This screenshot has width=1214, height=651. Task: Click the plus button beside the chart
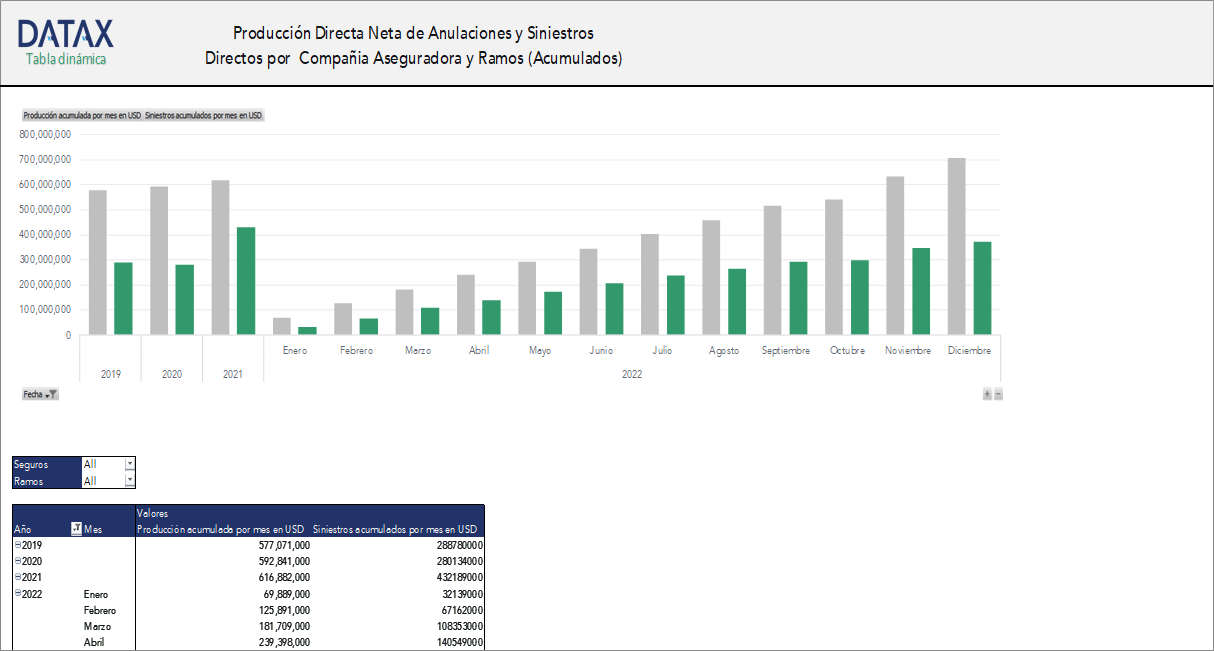pyautogui.click(x=987, y=394)
